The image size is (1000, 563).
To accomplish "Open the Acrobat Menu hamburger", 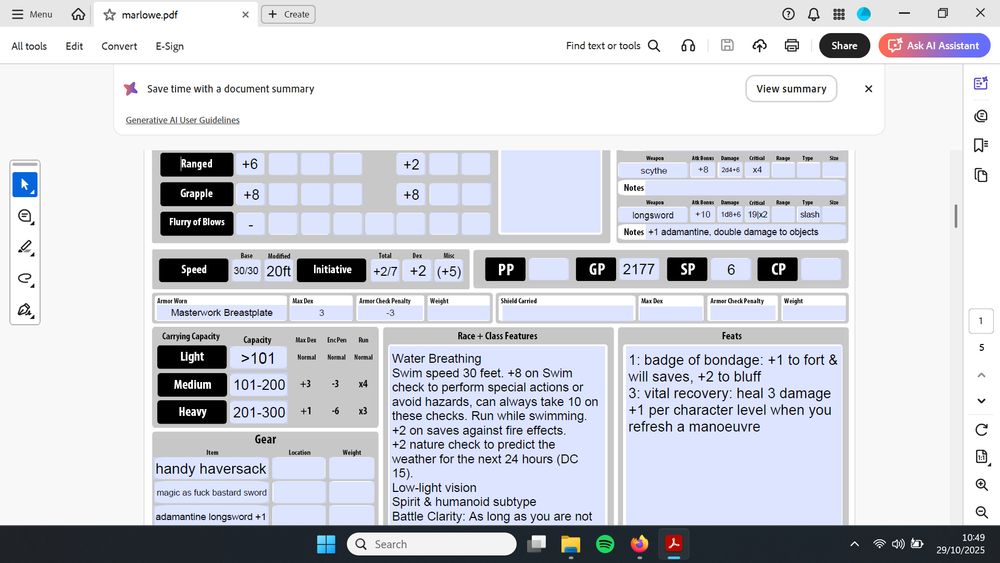I will click(x=32, y=14).
